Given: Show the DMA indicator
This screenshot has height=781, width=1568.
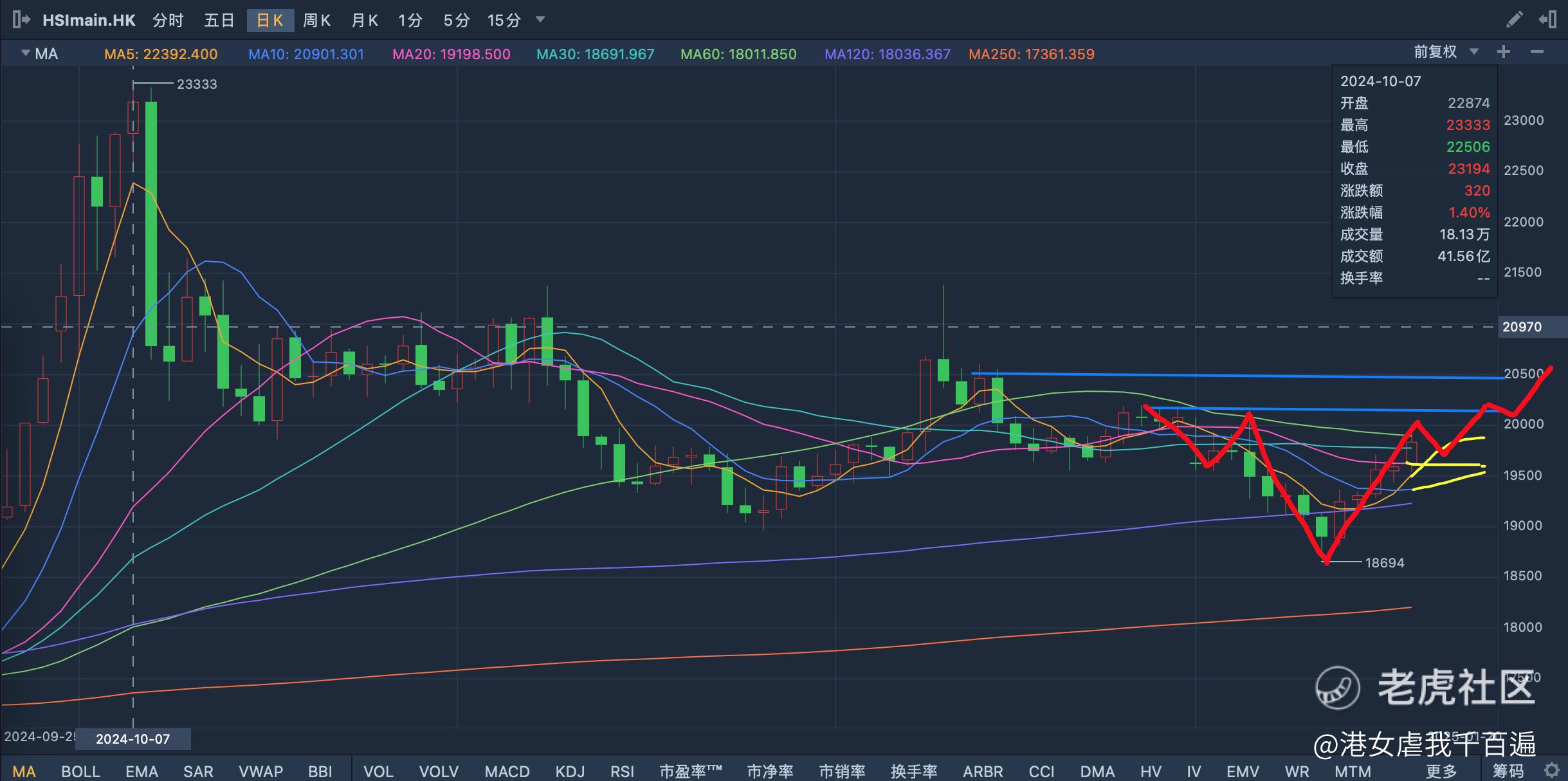Looking at the screenshot, I should point(1097,771).
